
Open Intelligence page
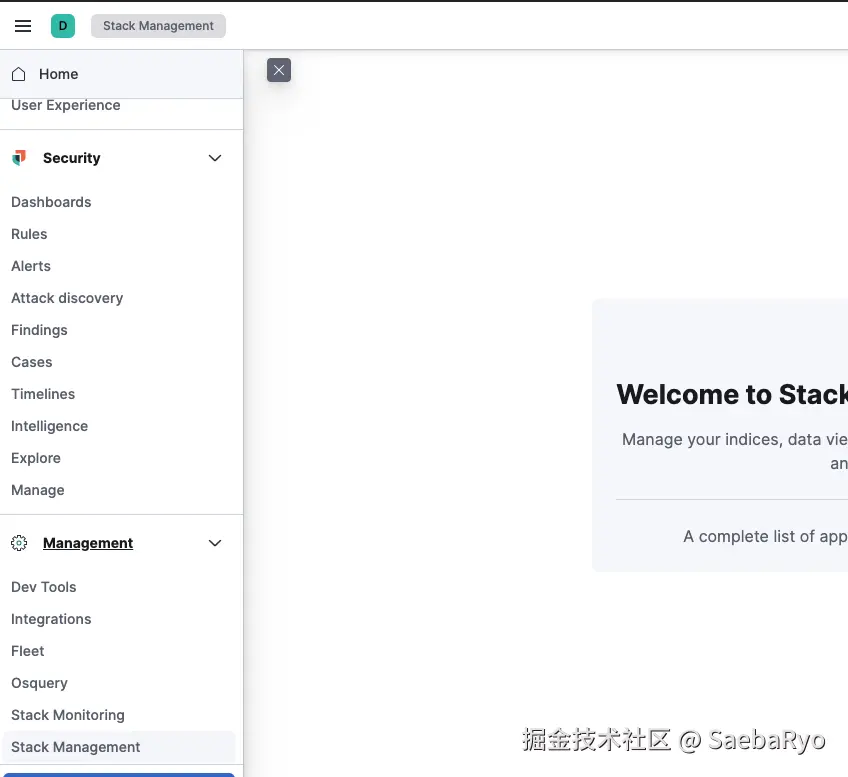49,426
